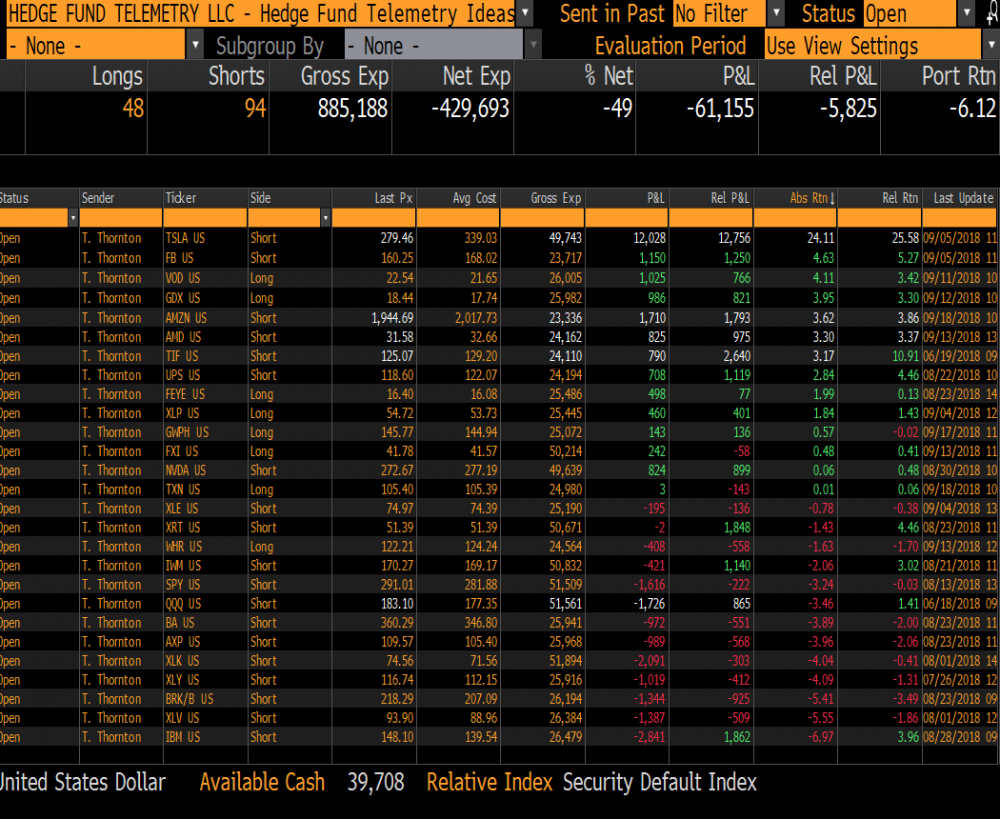
Task: Select the VOD US ticker
Action: [x=183, y=278]
